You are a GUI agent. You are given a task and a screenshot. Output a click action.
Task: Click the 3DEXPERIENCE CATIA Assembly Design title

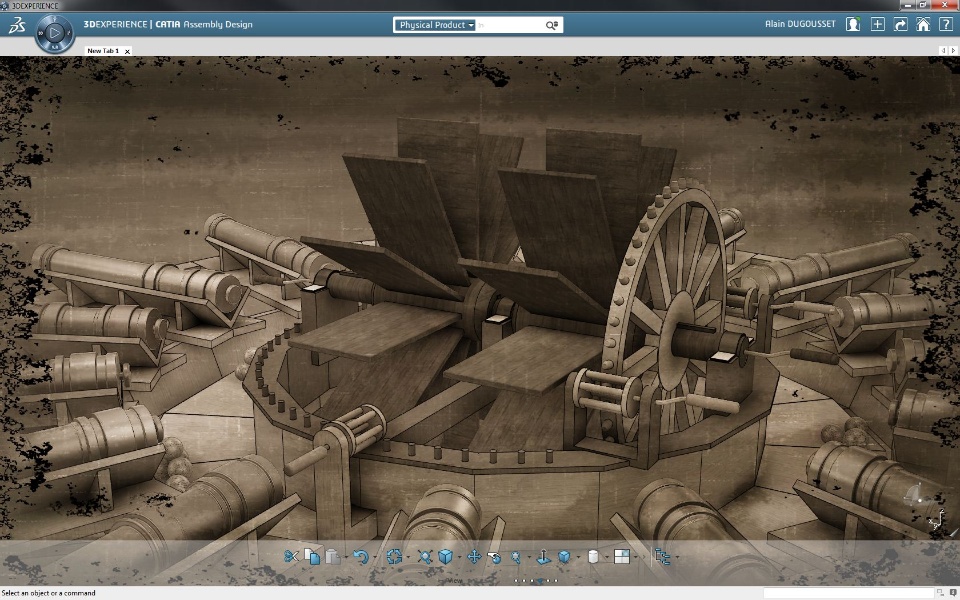tap(168, 24)
